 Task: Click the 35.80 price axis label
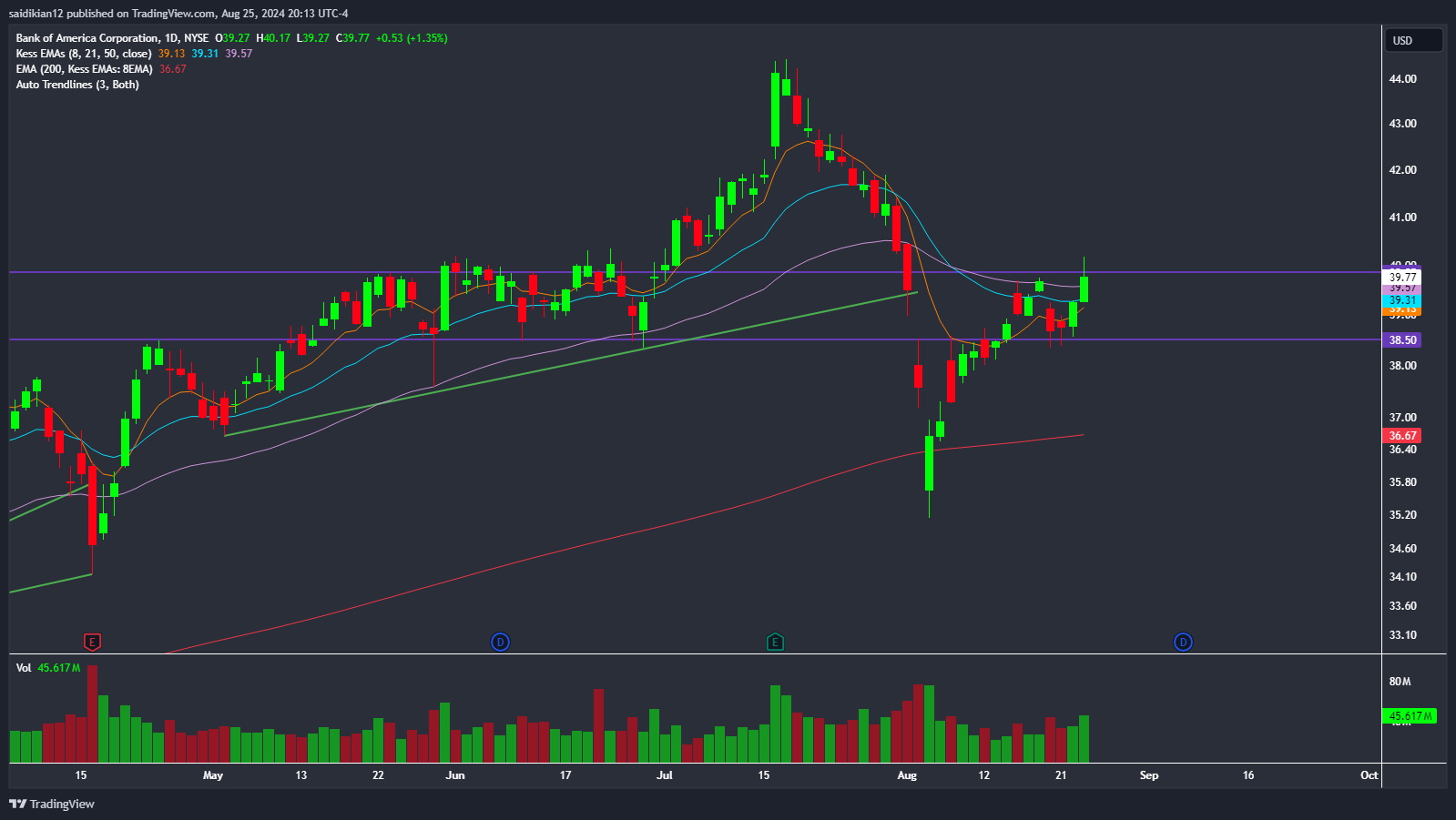coord(1402,482)
